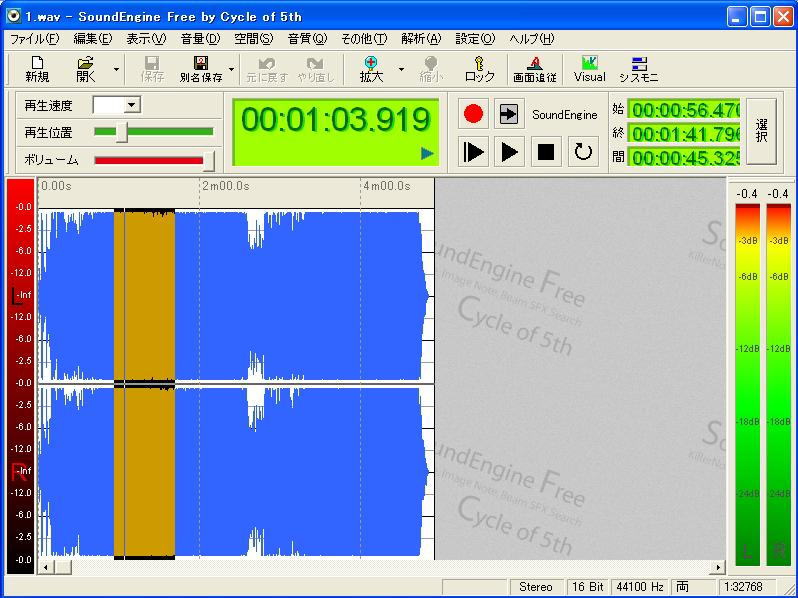Expand the 別名保存 dropdown arrow
Viewport: 798px width, 598px height.
click(232, 69)
